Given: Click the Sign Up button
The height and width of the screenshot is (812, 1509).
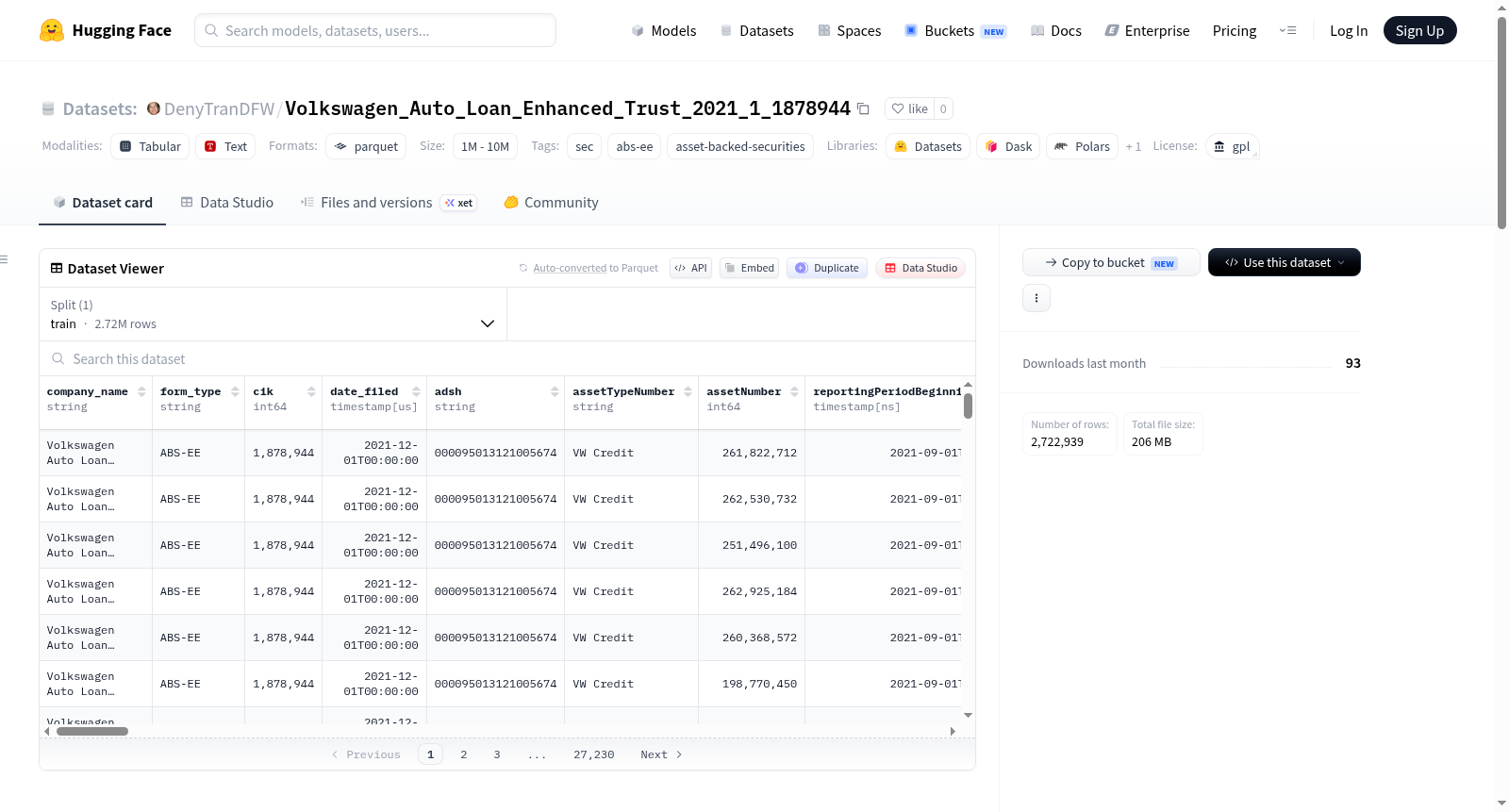Looking at the screenshot, I should pos(1419,30).
